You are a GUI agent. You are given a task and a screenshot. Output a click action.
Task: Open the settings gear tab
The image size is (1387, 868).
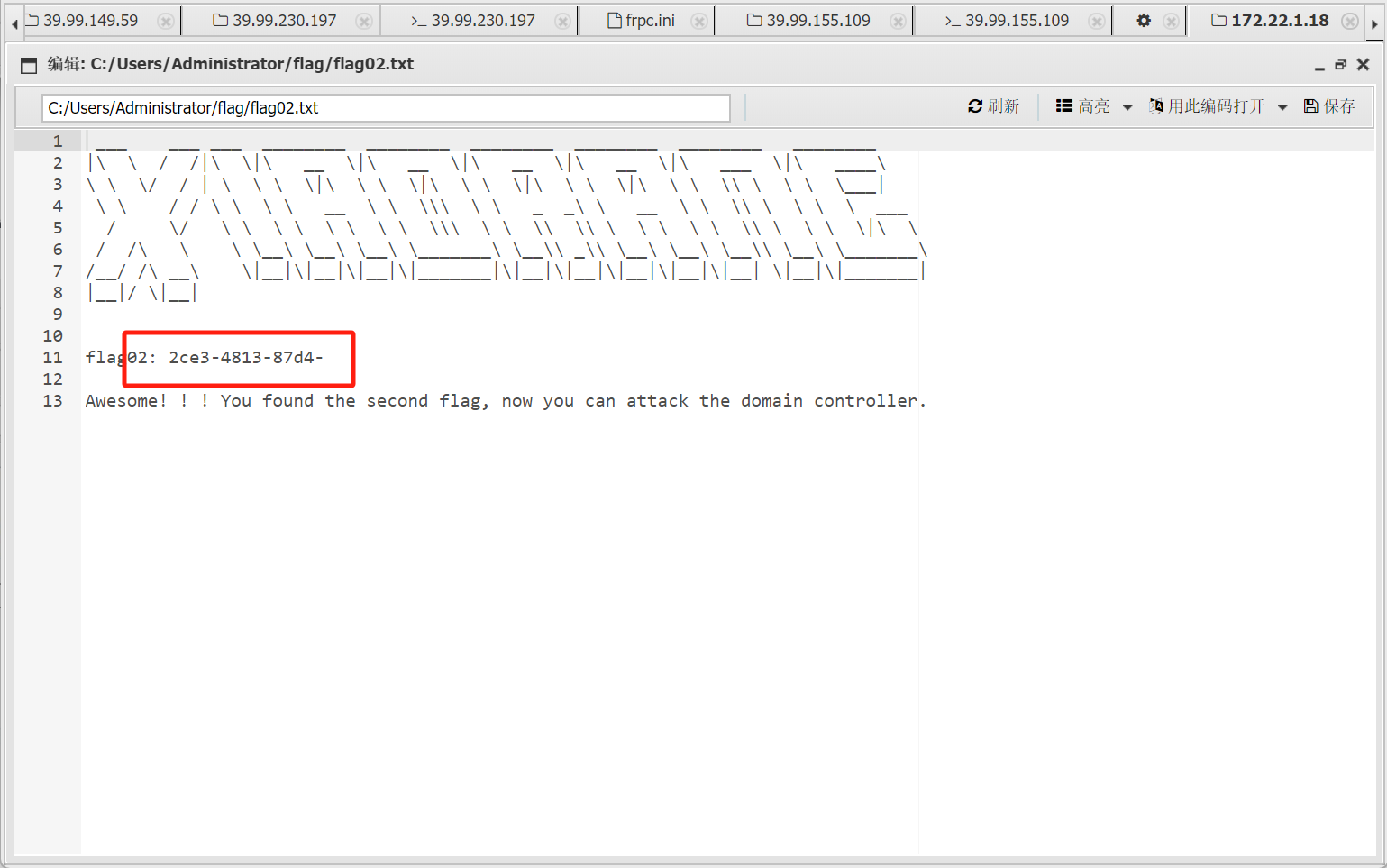1144,21
